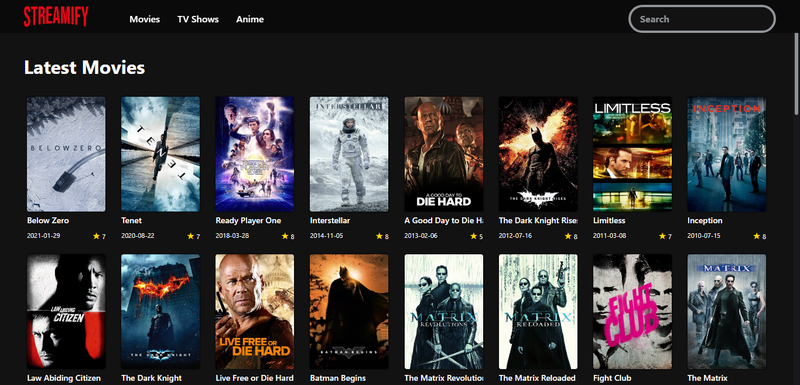Viewport: 800px width, 385px height.
Task: Click the star rating icon under Inception
Action: coord(757,236)
